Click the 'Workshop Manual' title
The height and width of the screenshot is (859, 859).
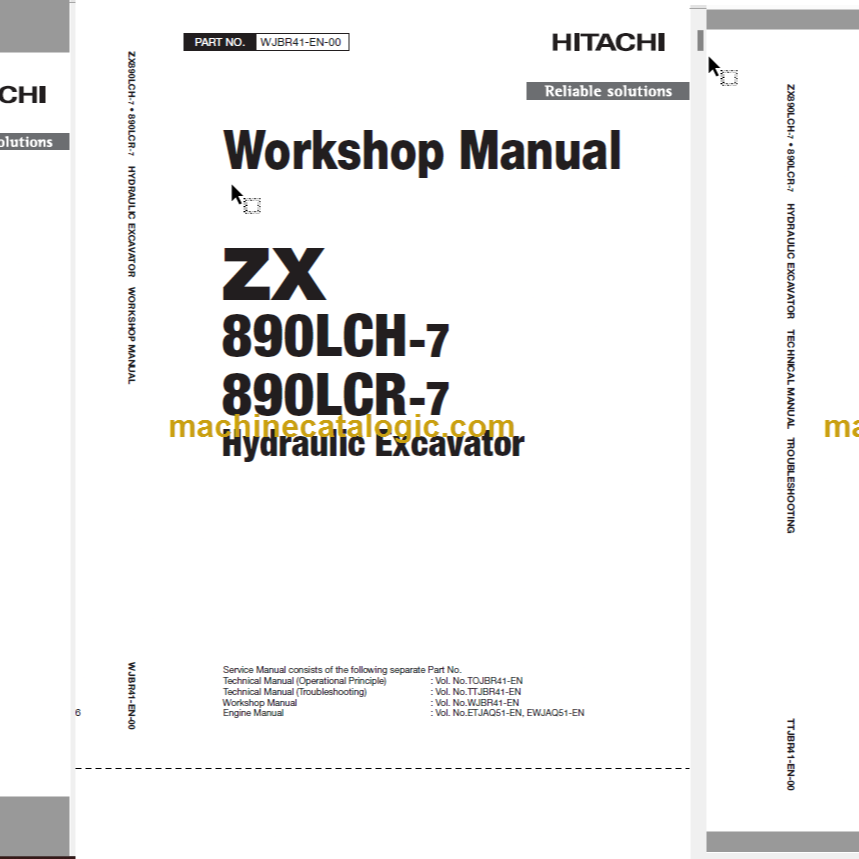422,152
